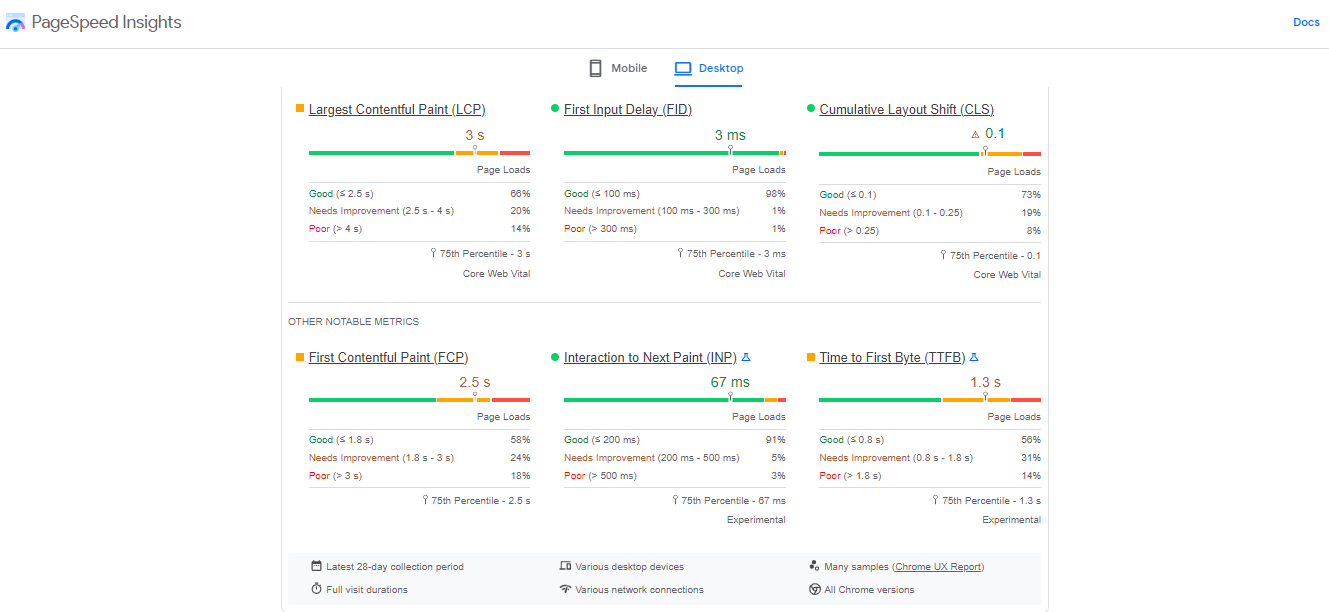The height and width of the screenshot is (612, 1329).
Task: Click the FID value '3 ms'
Action: [730, 135]
